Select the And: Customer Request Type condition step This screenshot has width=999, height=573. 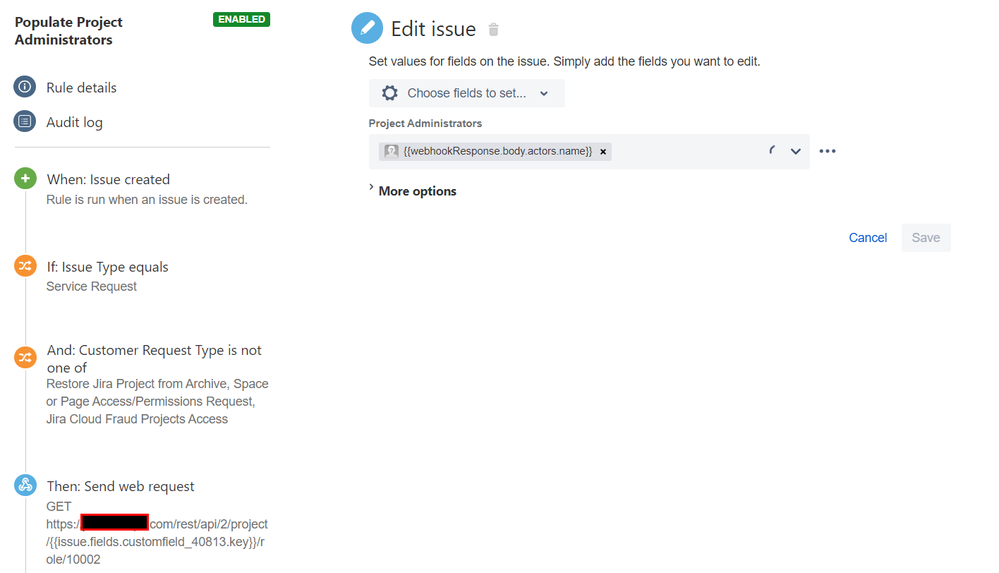click(x=154, y=359)
